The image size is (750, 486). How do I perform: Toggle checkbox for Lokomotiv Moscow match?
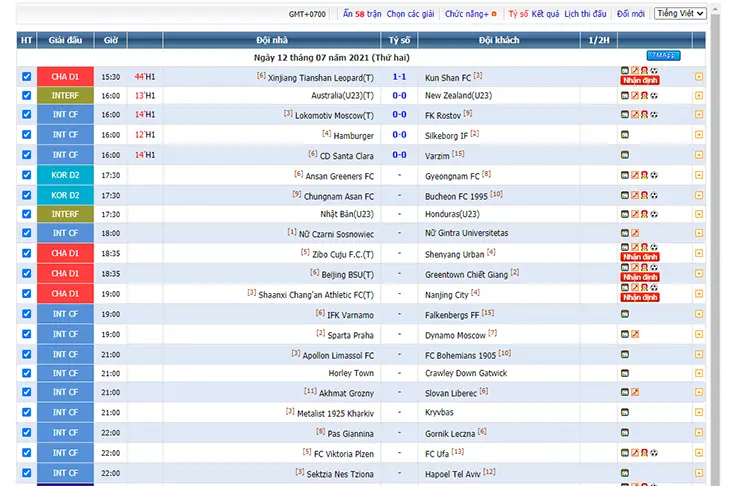[27, 115]
